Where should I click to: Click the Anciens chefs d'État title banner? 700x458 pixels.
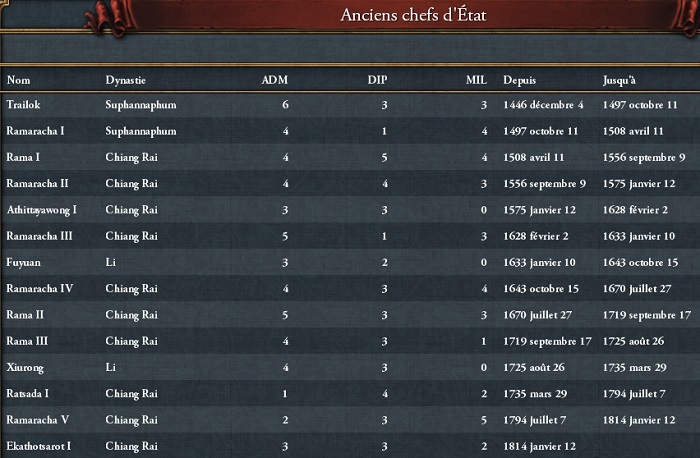tap(413, 15)
